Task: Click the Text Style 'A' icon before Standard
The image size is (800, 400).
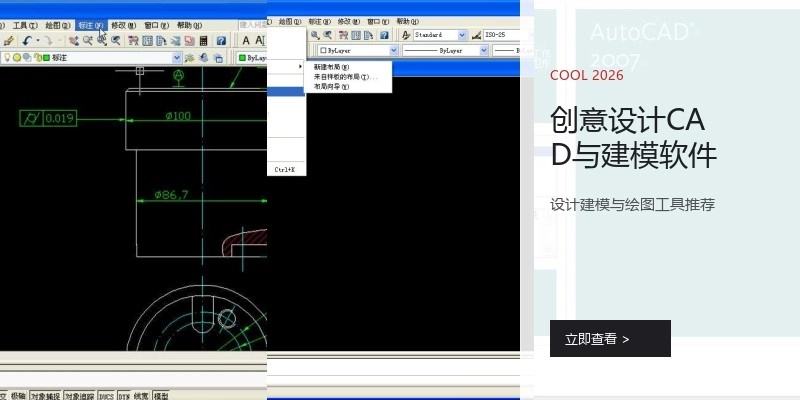Action: click(x=406, y=35)
